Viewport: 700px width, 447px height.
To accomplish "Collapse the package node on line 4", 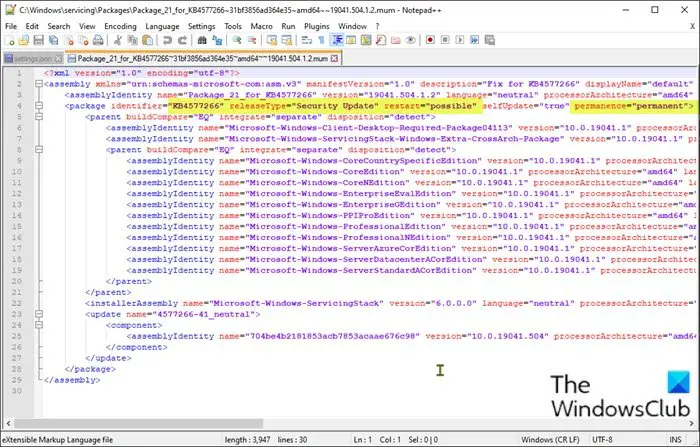I will click(x=39, y=106).
